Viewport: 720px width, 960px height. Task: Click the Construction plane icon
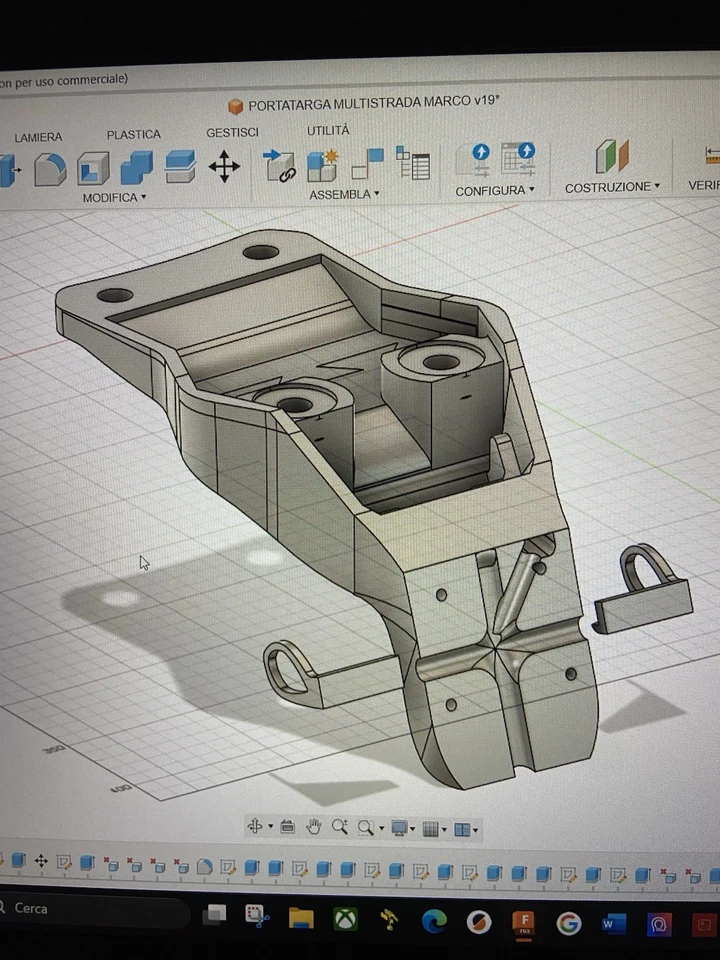tap(611, 157)
